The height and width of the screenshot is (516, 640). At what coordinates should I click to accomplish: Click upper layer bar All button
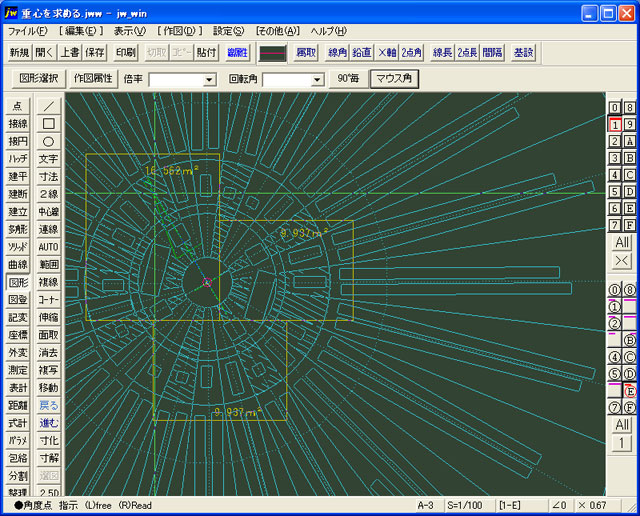tap(622, 242)
